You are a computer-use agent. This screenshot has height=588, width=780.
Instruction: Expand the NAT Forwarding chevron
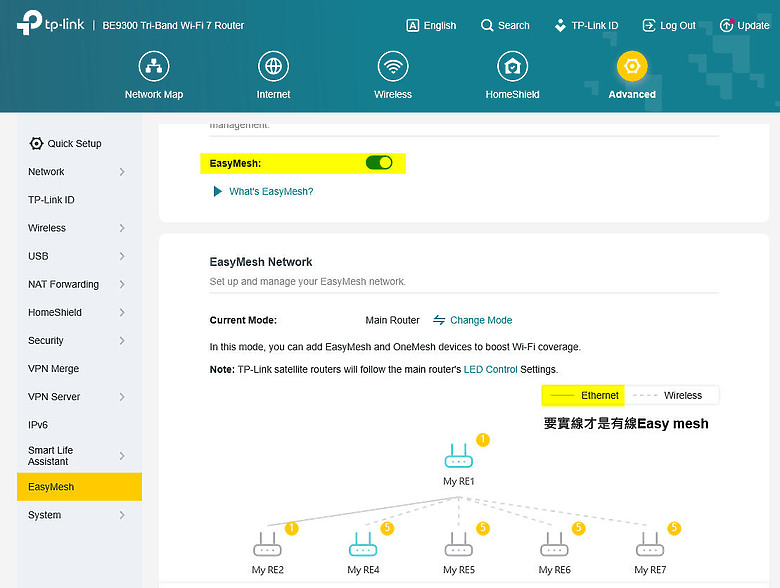122,284
